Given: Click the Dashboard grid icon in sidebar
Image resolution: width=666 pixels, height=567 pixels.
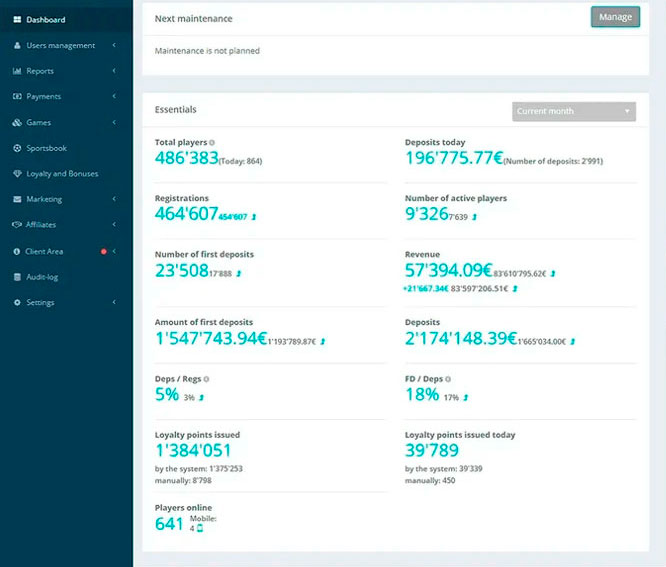Looking at the screenshot, I should coord(17,20).
